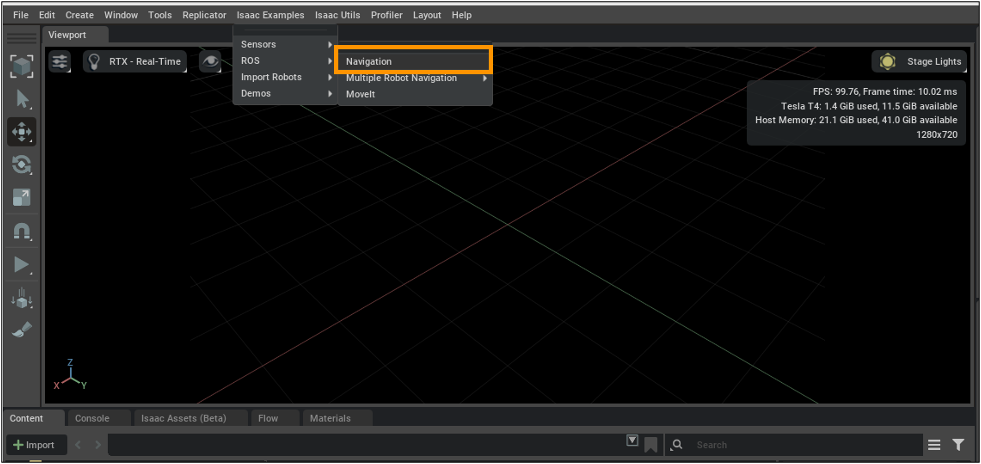Switch to the Content tab

34,418
